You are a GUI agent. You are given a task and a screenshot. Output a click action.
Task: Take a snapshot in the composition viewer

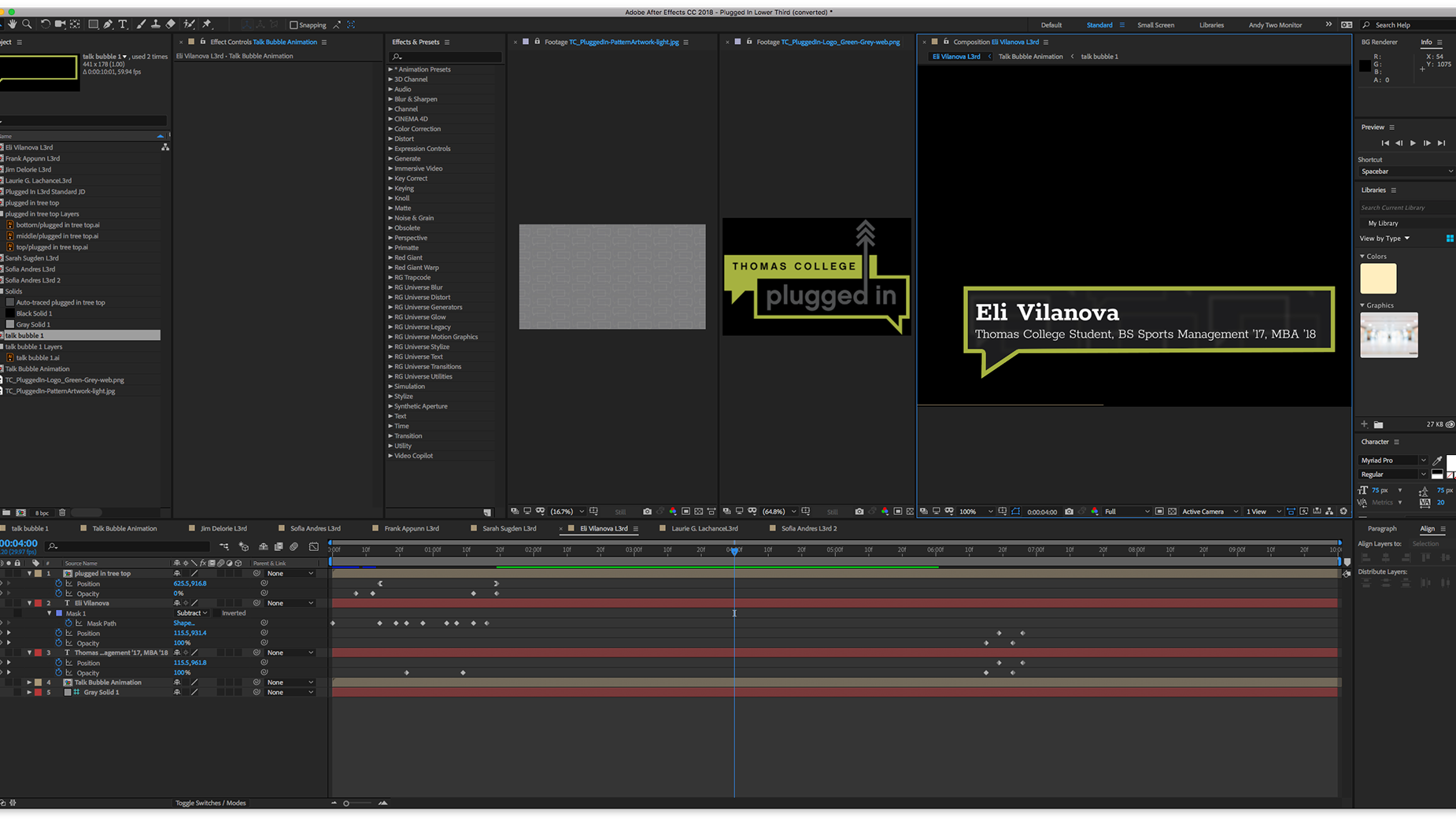(x=1069, y=512)
